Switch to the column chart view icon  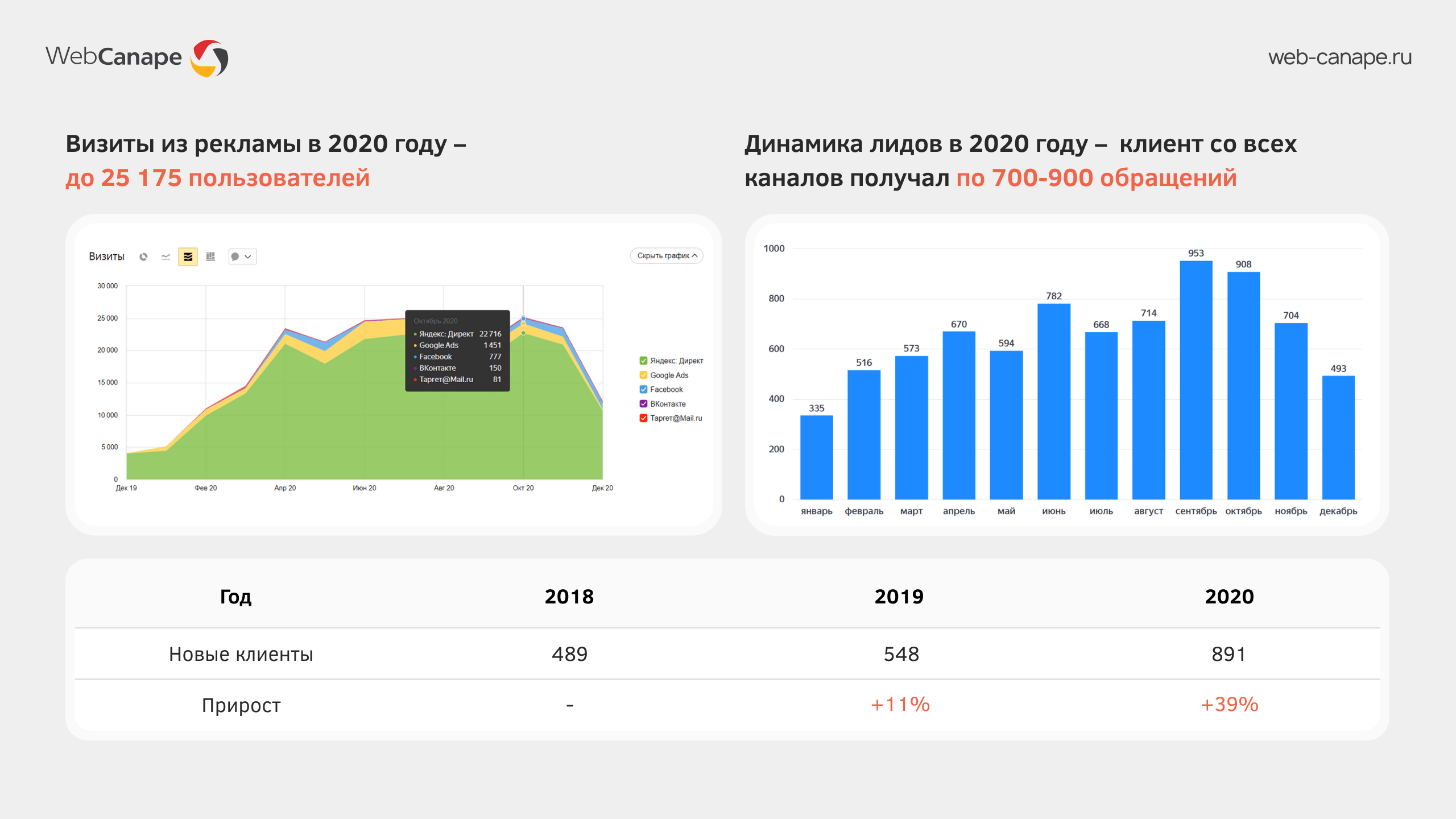210,257
